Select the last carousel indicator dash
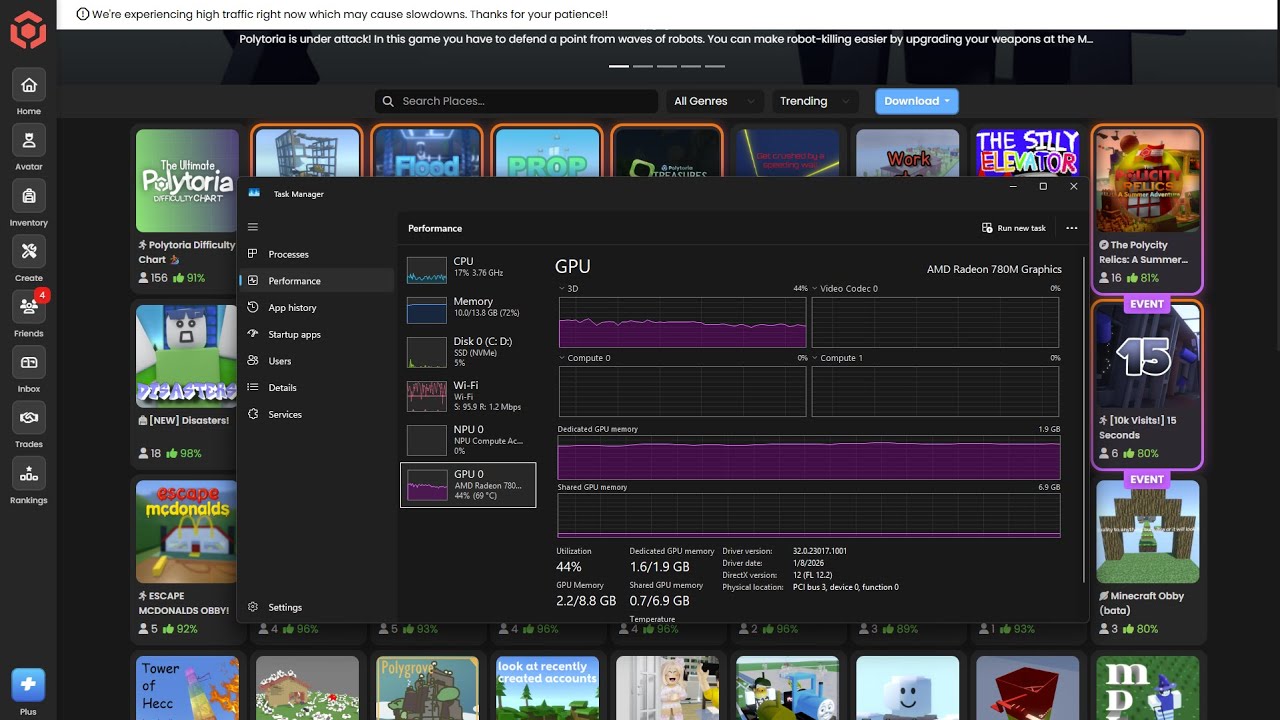Screen dimensions: 1280x720 tap(715, 66)
